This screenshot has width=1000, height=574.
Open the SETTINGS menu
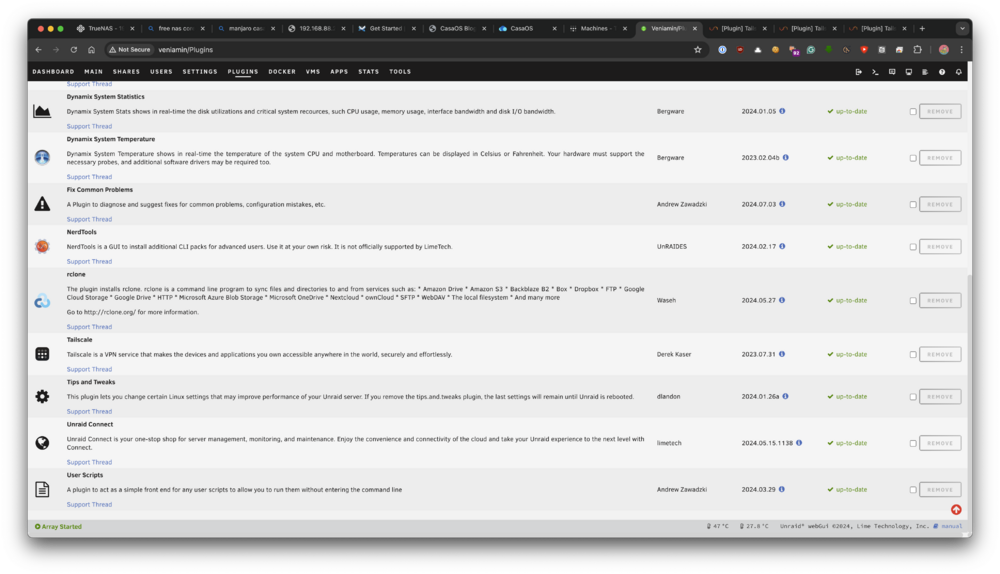point(200,72)
